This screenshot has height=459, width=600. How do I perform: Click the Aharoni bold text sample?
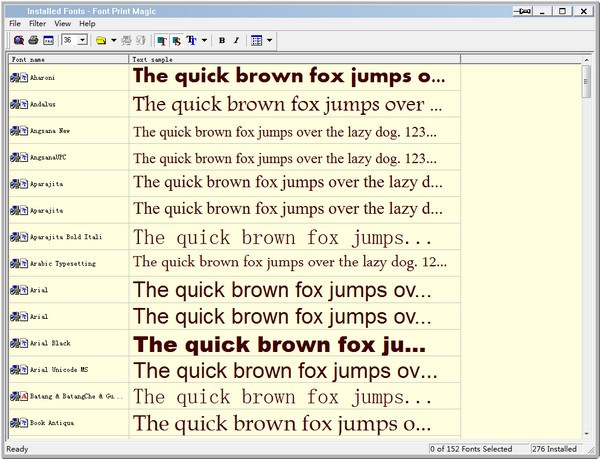[289, 76]
